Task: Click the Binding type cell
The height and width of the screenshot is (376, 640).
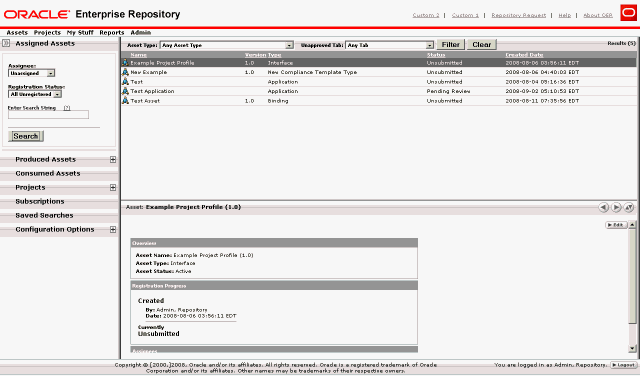Action: coord(278,100)
